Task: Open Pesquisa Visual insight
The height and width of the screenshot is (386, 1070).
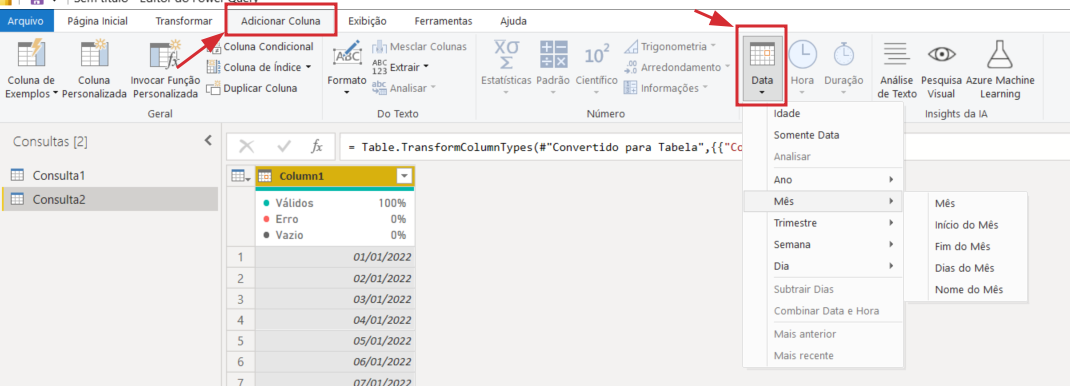Action: pos(941,70)
